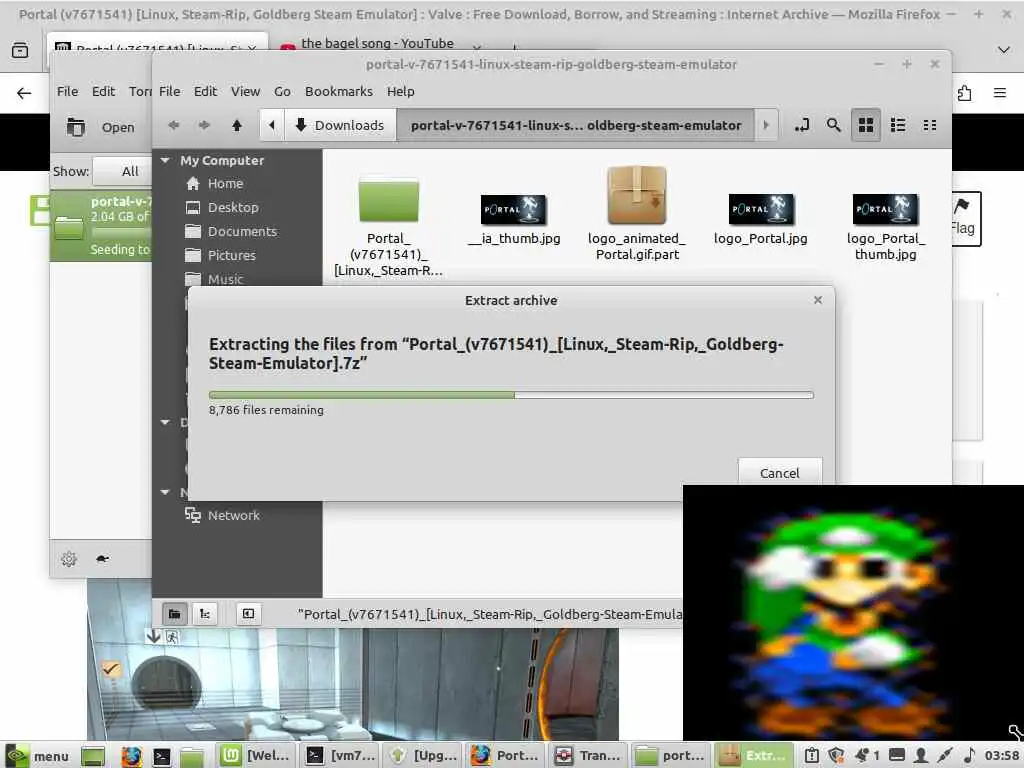Open Transmission preferences gear icon

(69, 559)
